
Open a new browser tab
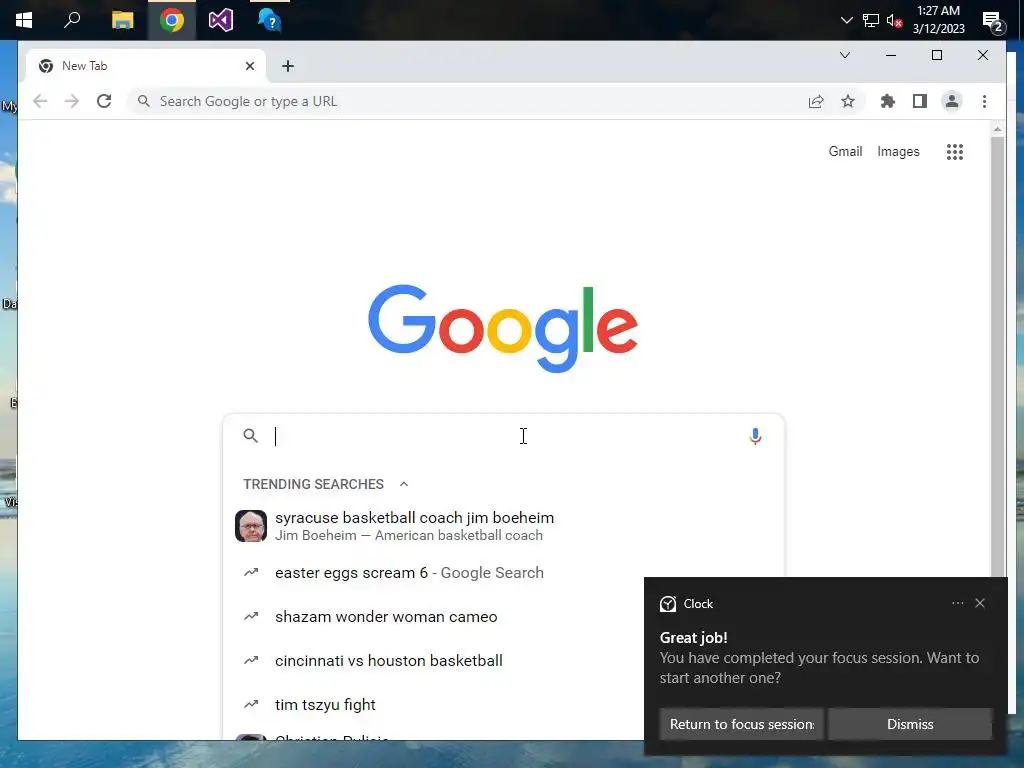(288, 66)
